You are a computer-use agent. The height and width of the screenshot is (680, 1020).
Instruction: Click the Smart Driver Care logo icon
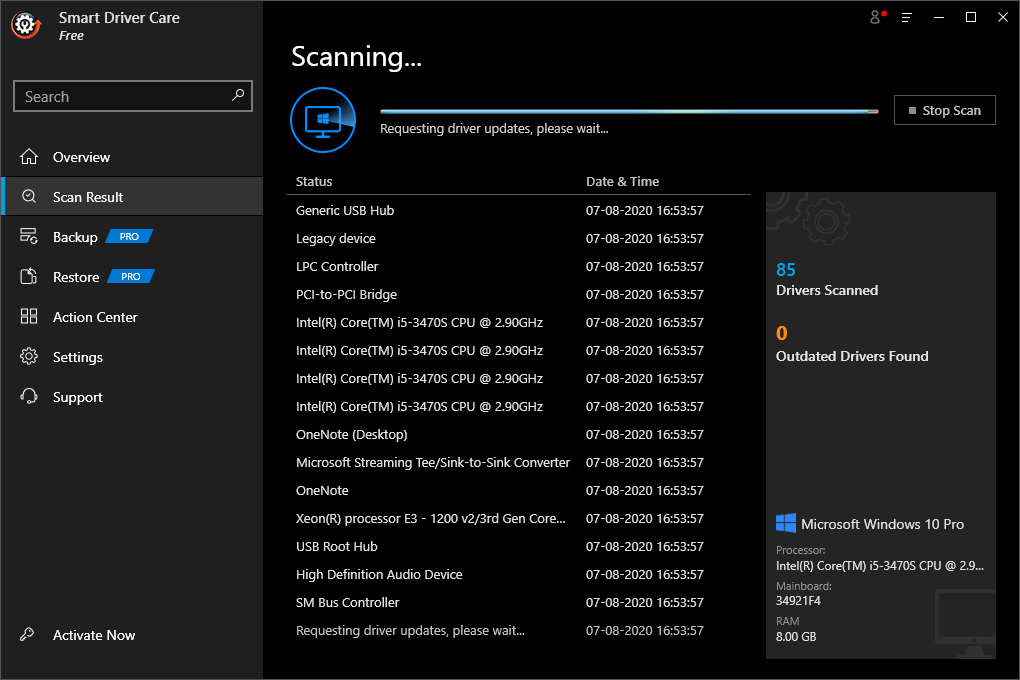(25, 26)
